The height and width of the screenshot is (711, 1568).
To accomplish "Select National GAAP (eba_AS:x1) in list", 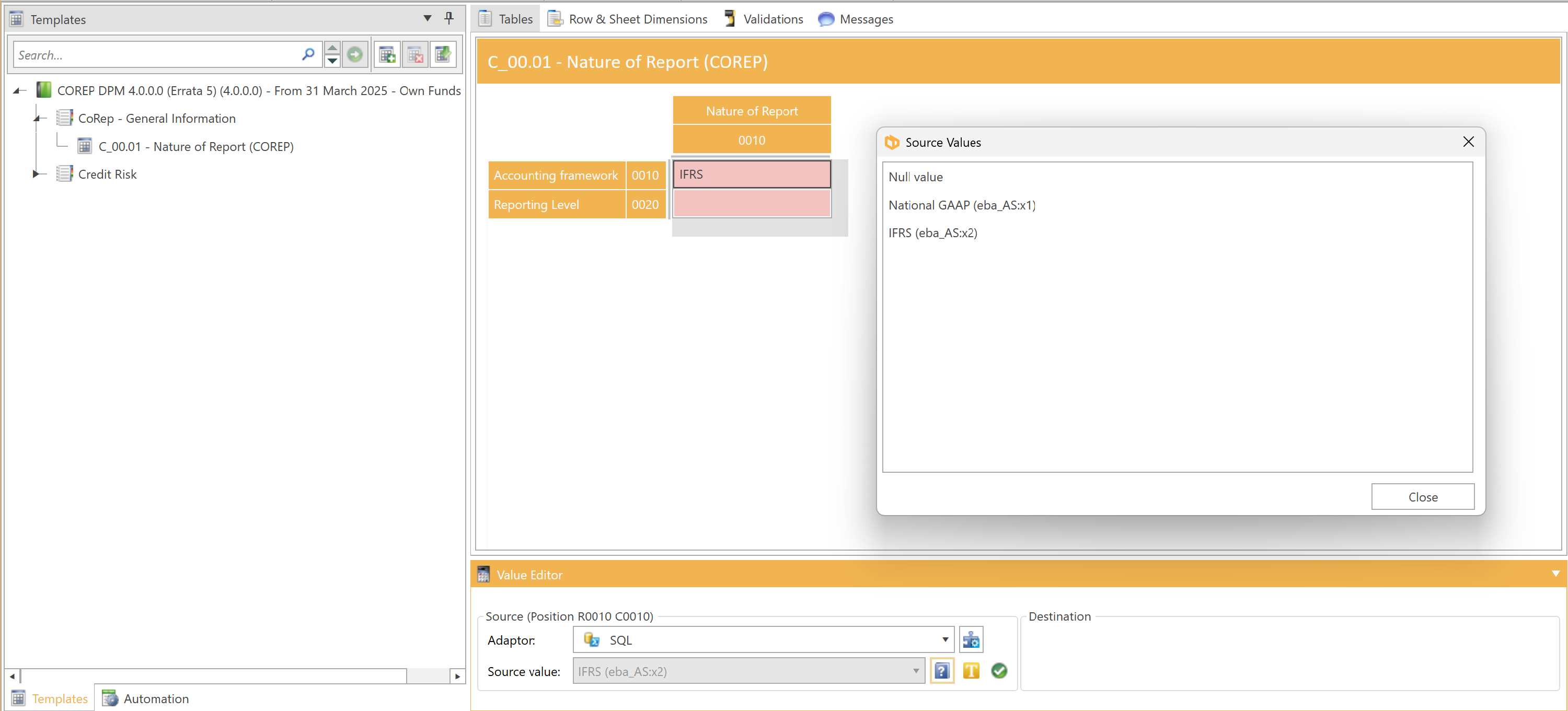I will (961, 205).
